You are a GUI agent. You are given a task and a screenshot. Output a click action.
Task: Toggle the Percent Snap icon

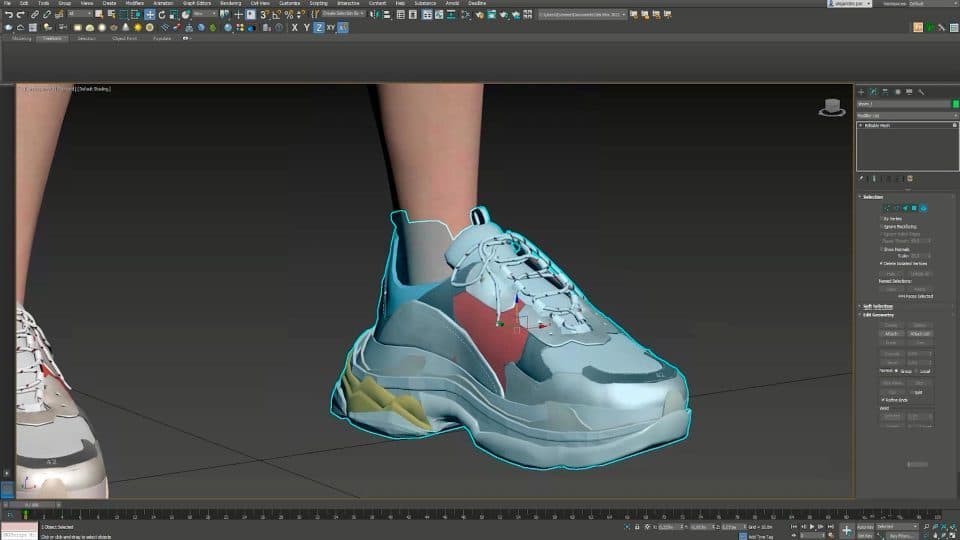coord(288,15)
